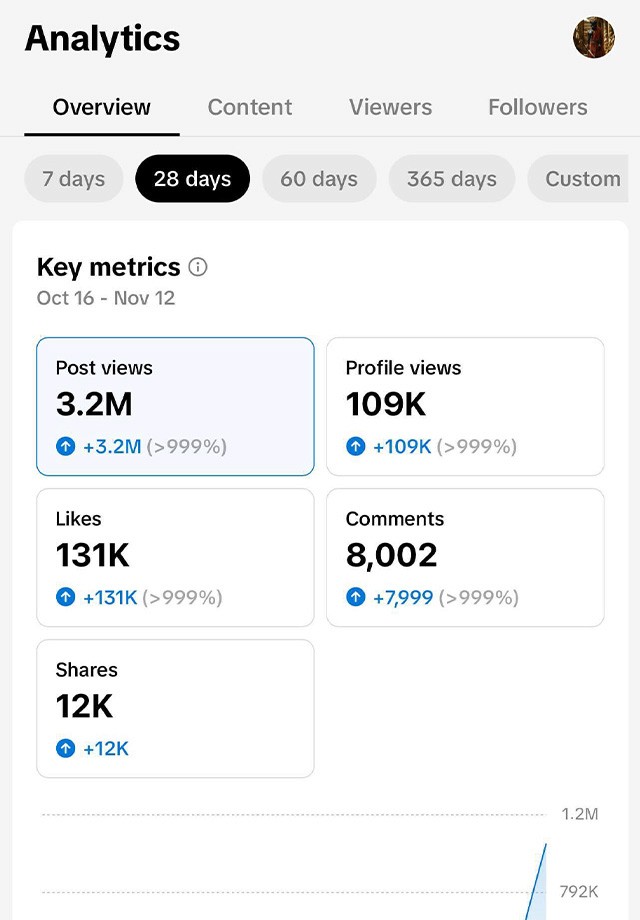This screenshot has width=640, height=920.
Task: Select the Likes metric card
Action: pos(175,557)
